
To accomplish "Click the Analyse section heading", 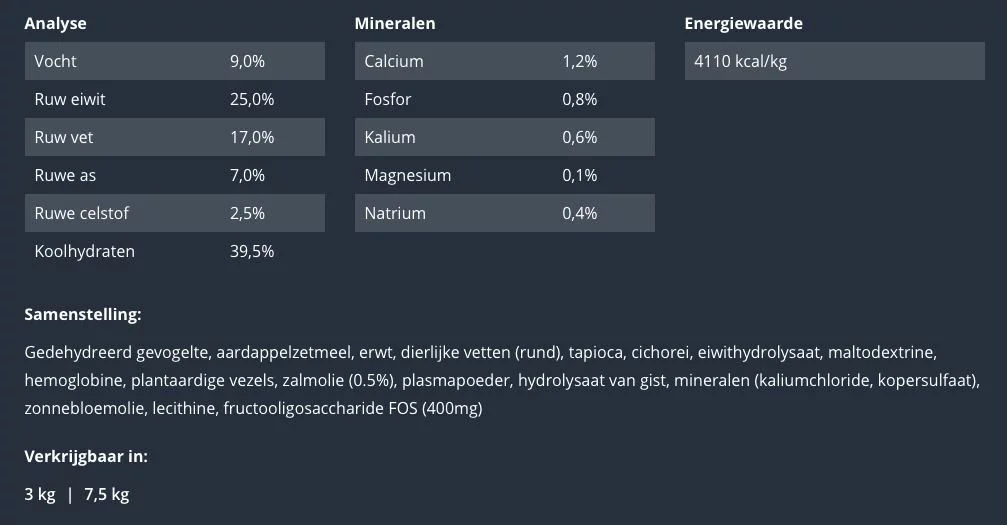I will (x=55, y=23).
